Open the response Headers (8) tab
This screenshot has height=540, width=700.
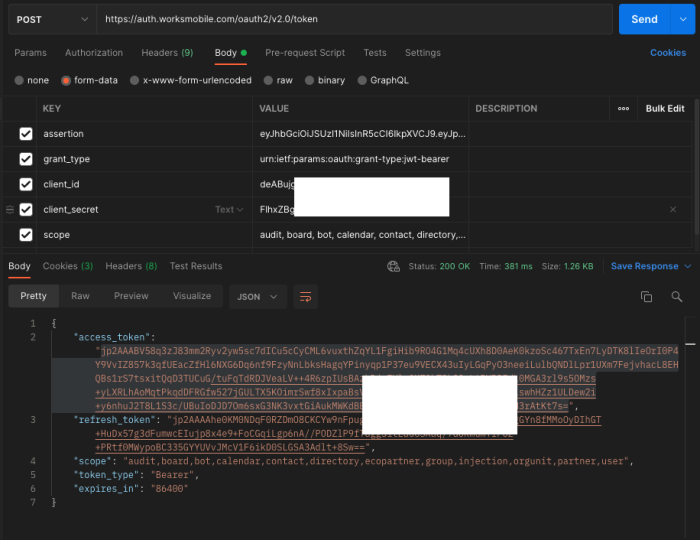(x=131, y=266)
